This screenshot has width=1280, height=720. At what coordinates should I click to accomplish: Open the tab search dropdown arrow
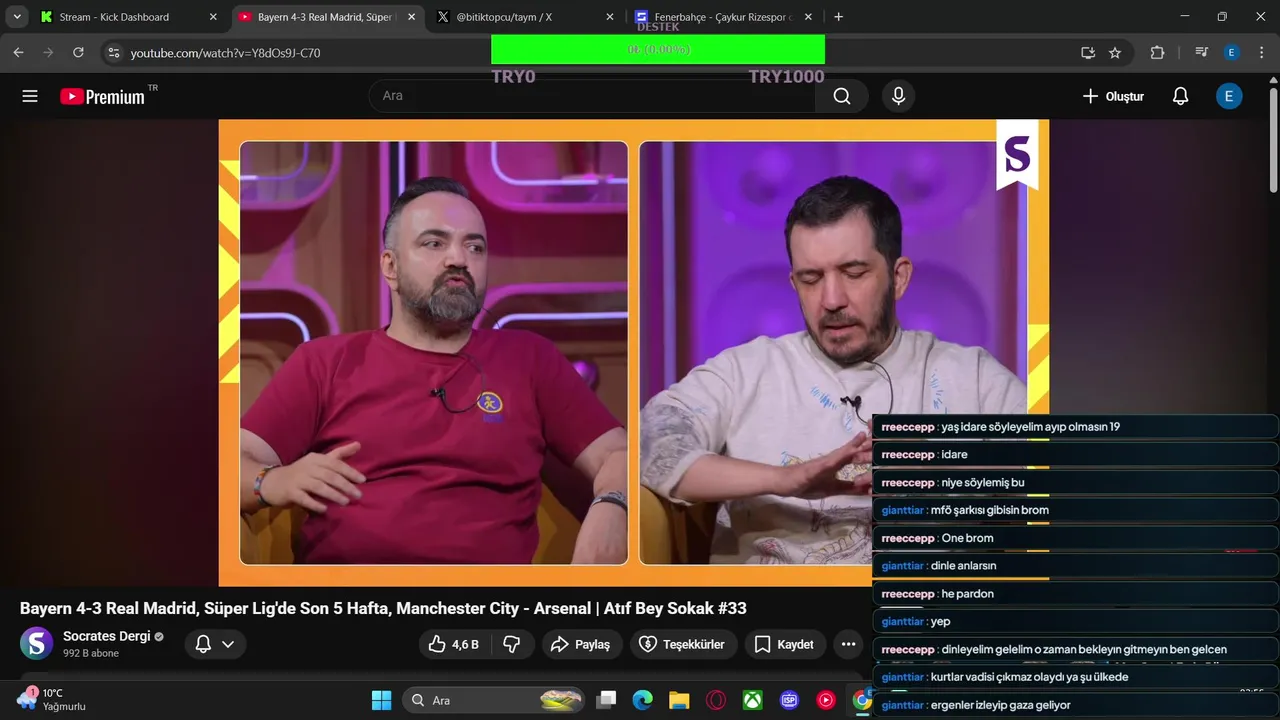pos(17,17)
